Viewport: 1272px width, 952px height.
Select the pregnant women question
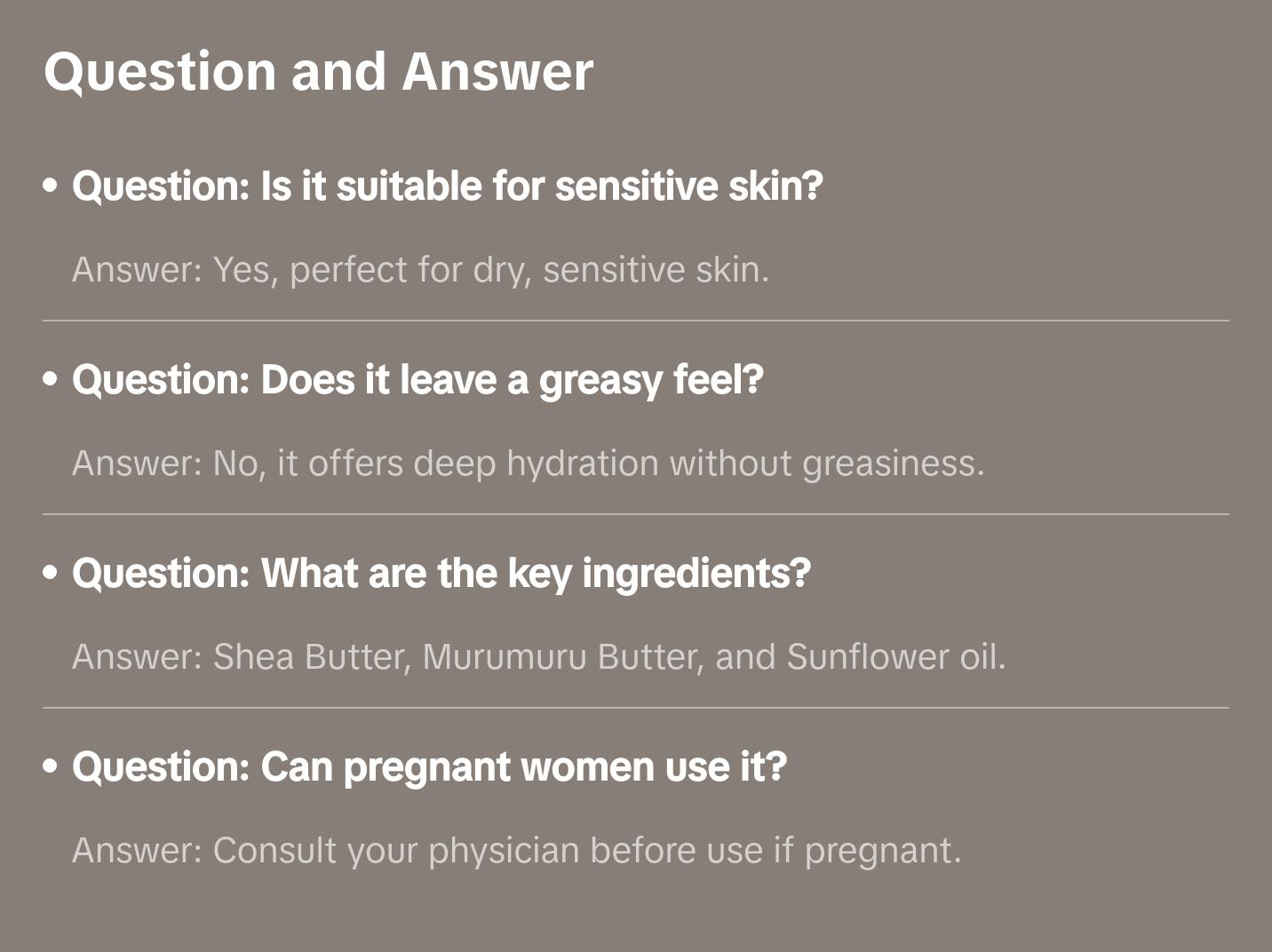point(429,766)
